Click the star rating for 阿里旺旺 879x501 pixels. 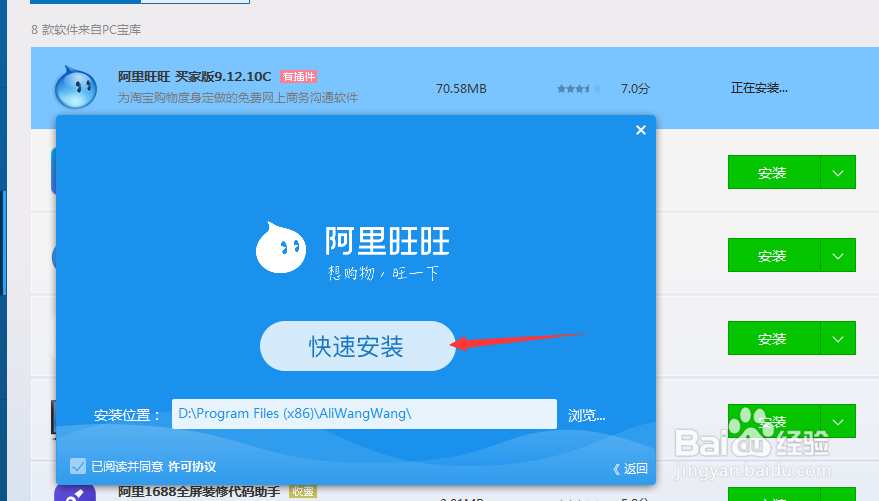pyautogui.click(x=579, y=89)
